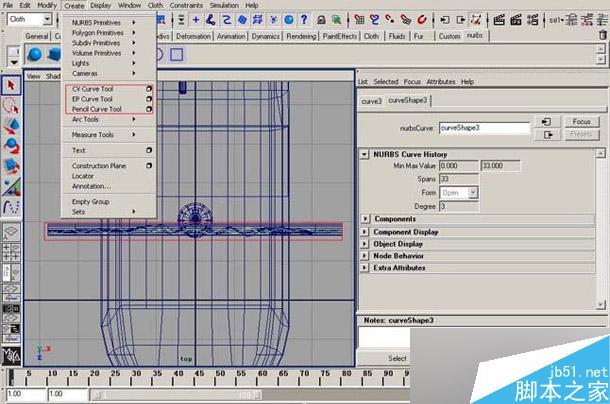Click the Select button
This screenshot has width=610, height=404.
397,358
